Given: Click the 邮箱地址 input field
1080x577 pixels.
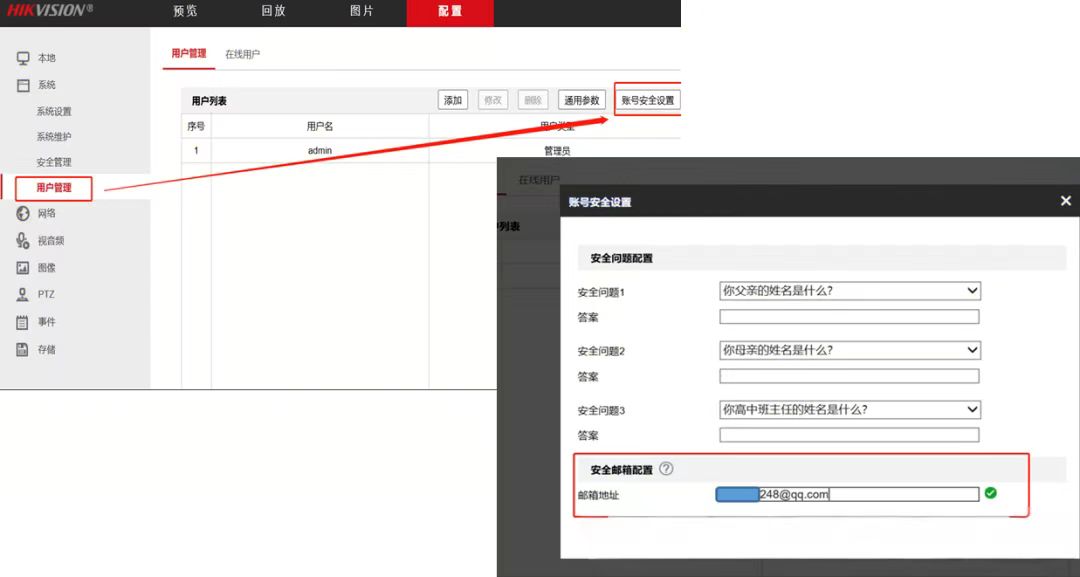Looking at the screenshot, I should [847, 494].
